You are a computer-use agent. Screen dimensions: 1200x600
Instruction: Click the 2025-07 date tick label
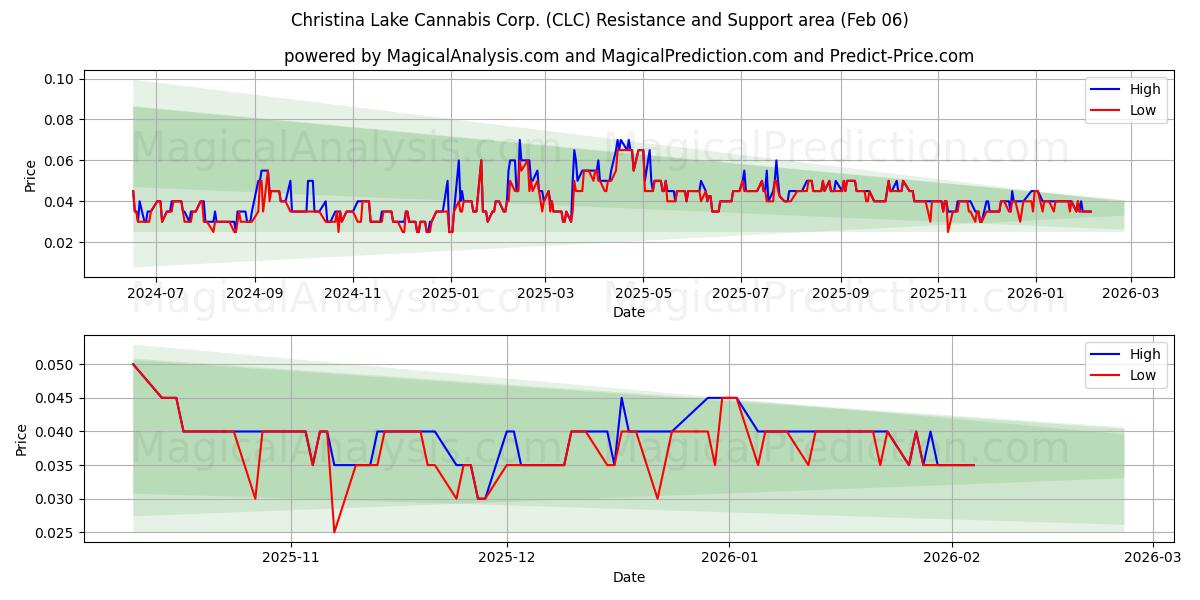[741, 293]
